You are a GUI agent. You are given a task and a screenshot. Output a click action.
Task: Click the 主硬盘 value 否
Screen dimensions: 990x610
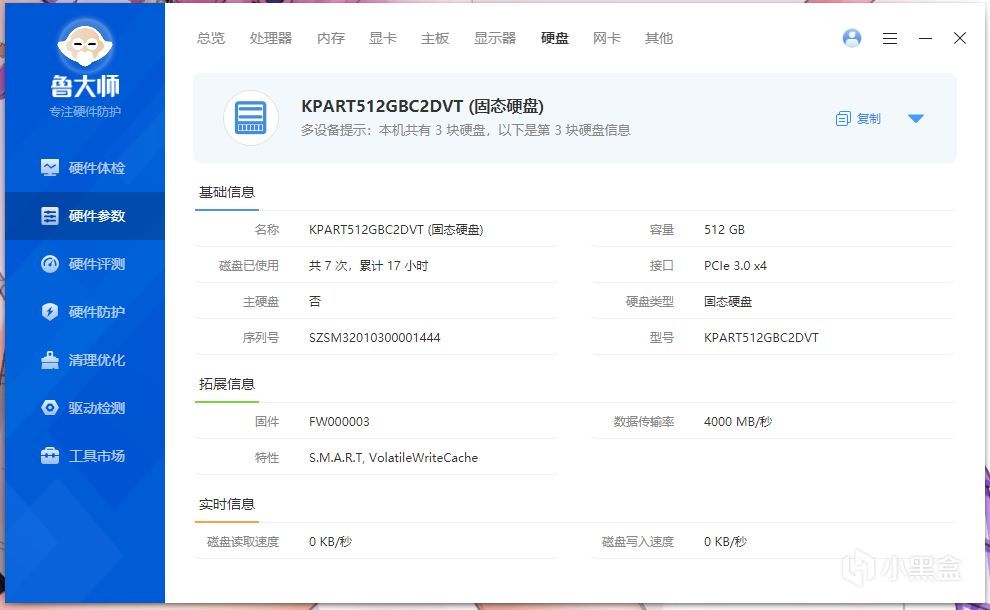315,302
